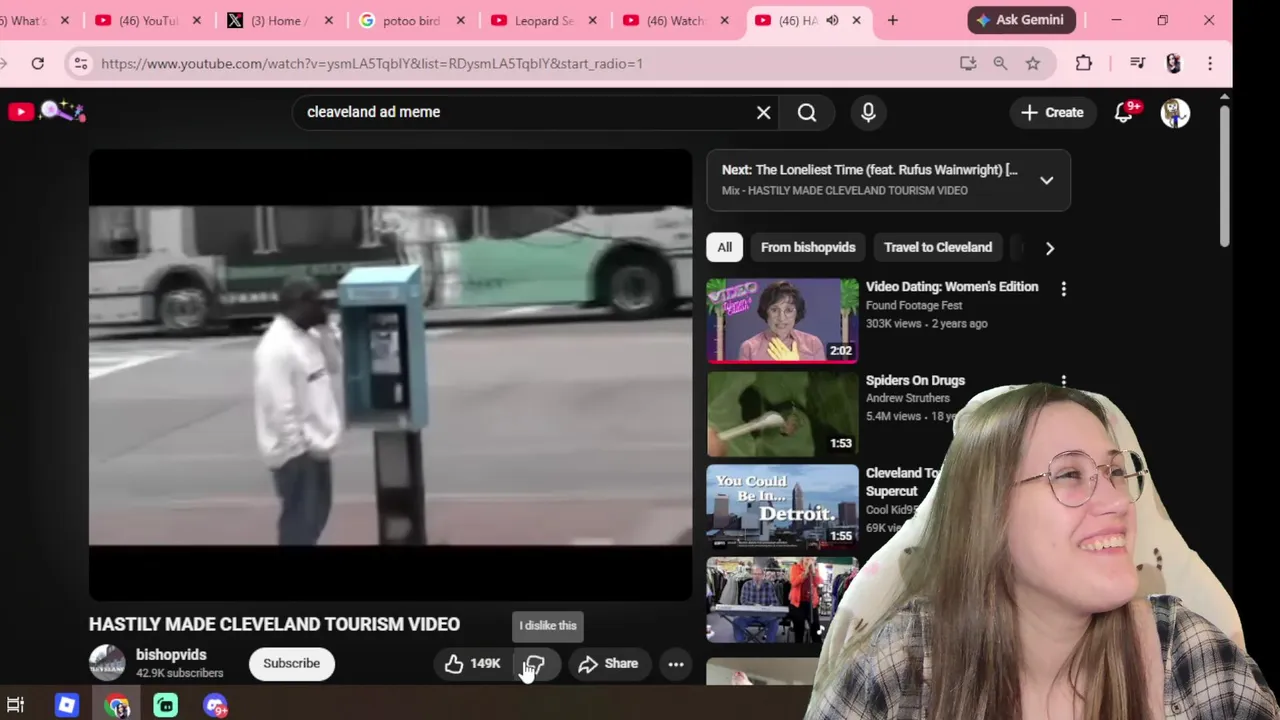Open options for Video Dating: Women's Edition
1280x720 pixels.
[1063, 289]
